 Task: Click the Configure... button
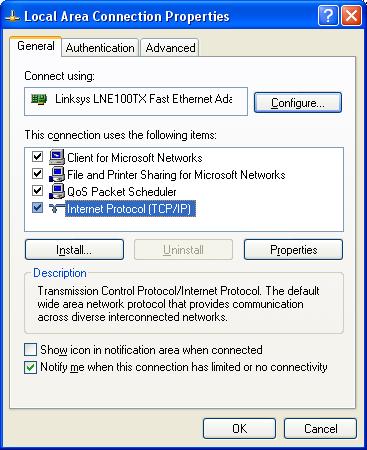click(x=298, y=103)
